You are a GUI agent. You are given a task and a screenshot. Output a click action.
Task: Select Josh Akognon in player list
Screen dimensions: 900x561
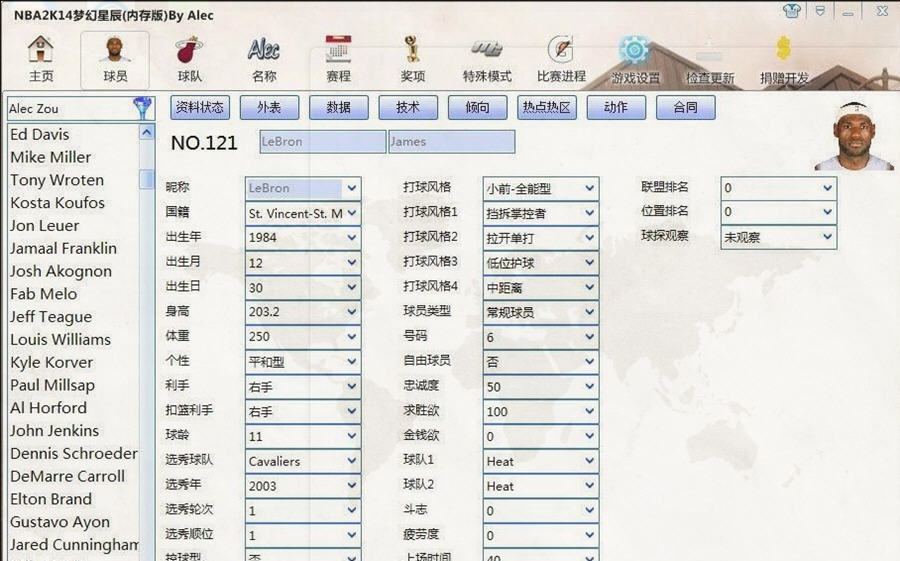[61, 271]
